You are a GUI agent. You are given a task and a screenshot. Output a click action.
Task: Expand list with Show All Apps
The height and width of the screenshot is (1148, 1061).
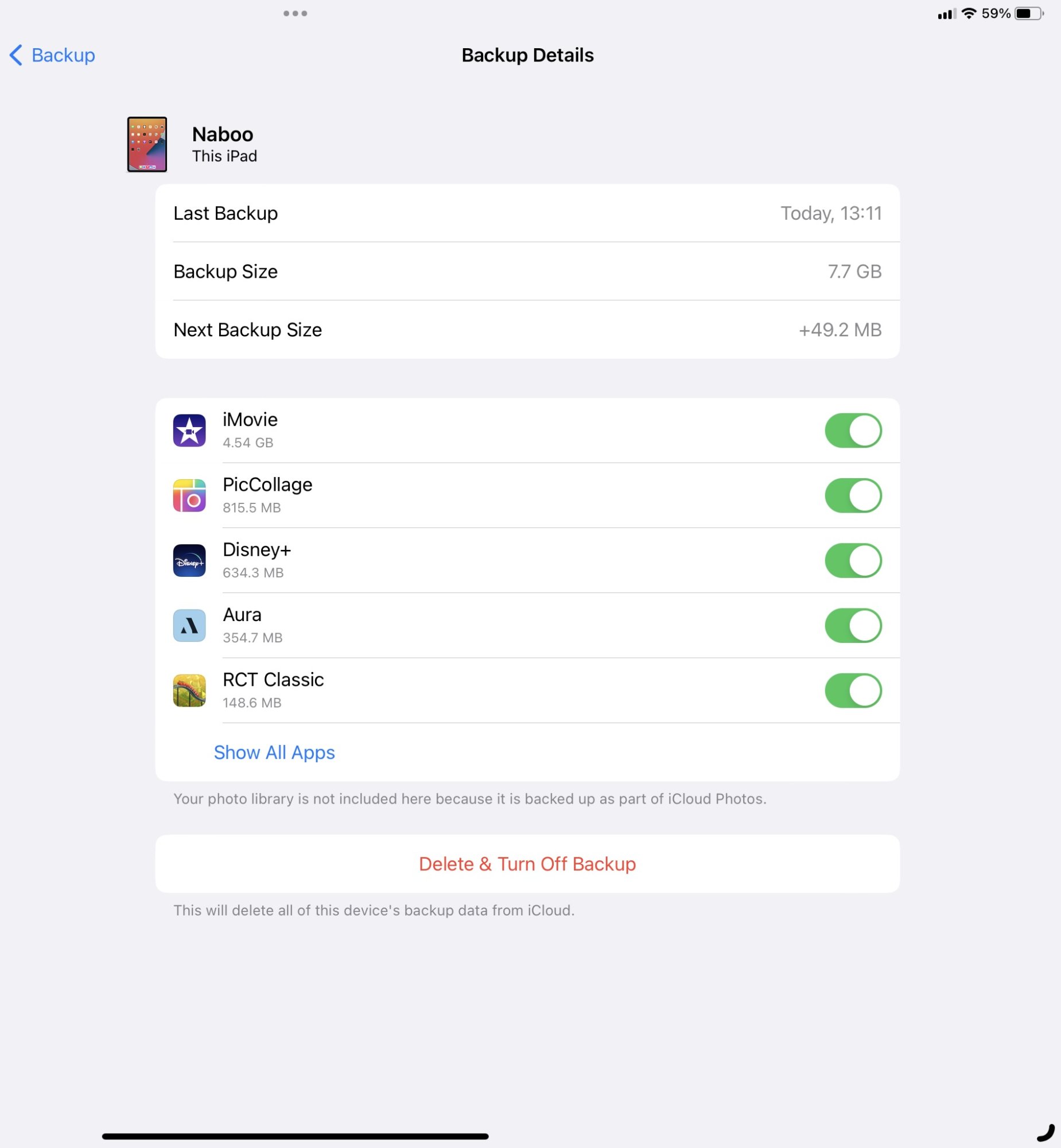coord(274,752)
